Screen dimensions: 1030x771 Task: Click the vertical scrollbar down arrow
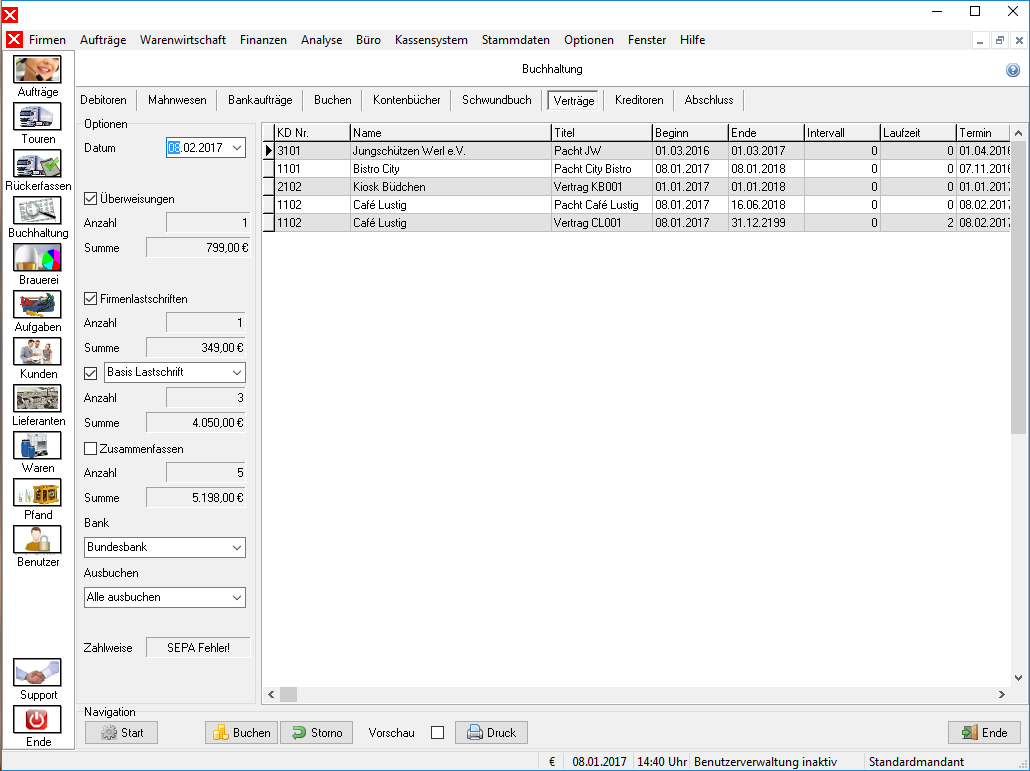click(1018, 678)
